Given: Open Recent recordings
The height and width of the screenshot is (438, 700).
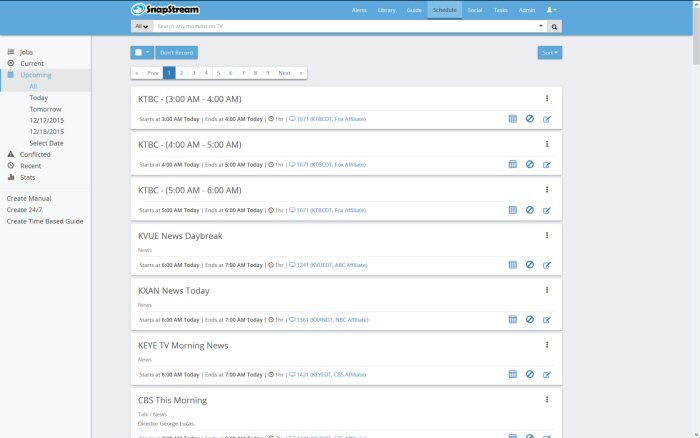Looking at the screenshot, I should click(x=30, y=166).
